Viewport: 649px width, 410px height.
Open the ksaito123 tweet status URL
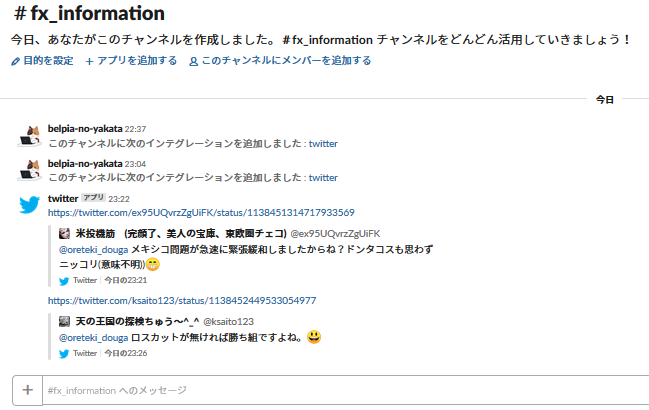pyautogui.click(x=182, y=301)
